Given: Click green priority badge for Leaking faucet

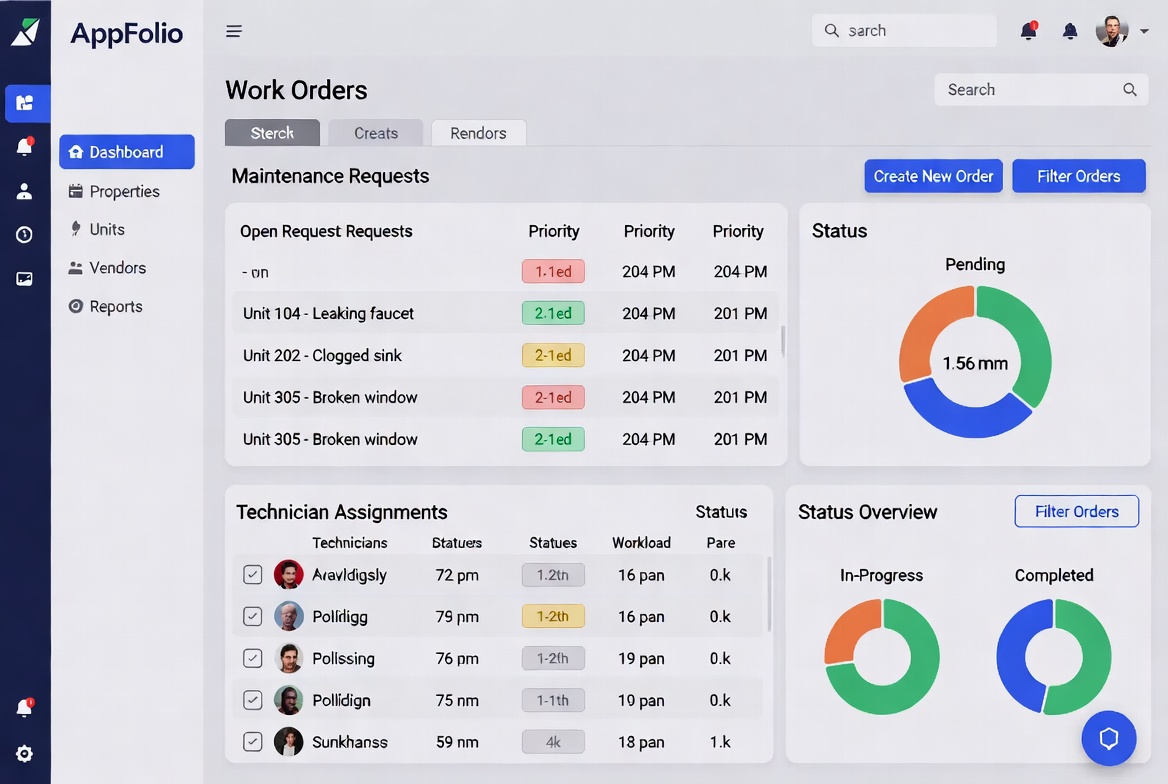Looking at the screenshot, I should pos(553,313).
